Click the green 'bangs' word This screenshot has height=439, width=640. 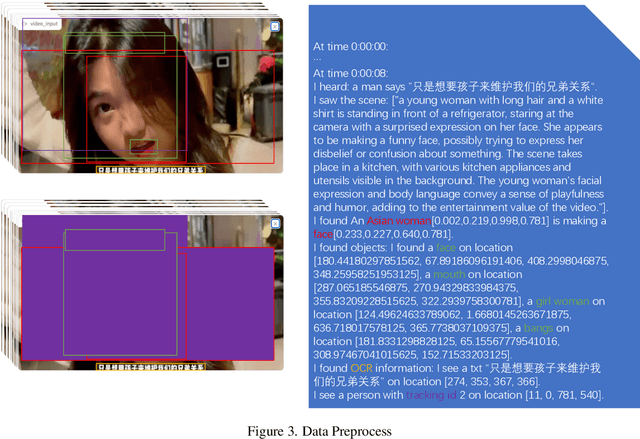tap(538, 328)
